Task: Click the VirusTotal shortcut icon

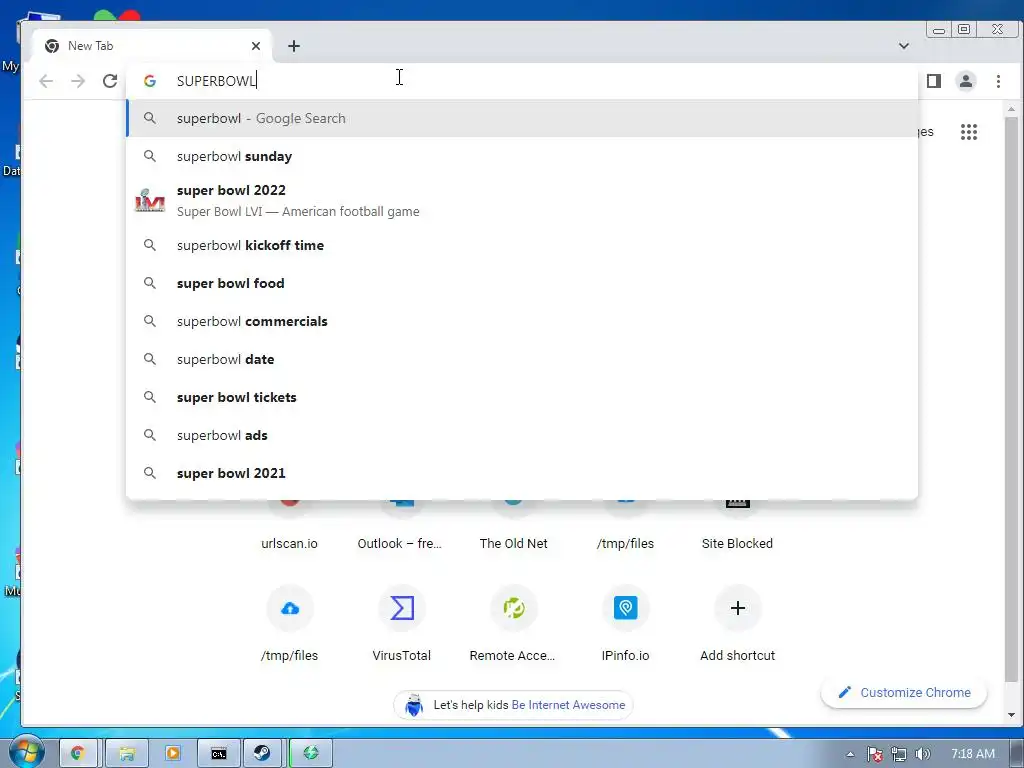Action: pos(402,609)
